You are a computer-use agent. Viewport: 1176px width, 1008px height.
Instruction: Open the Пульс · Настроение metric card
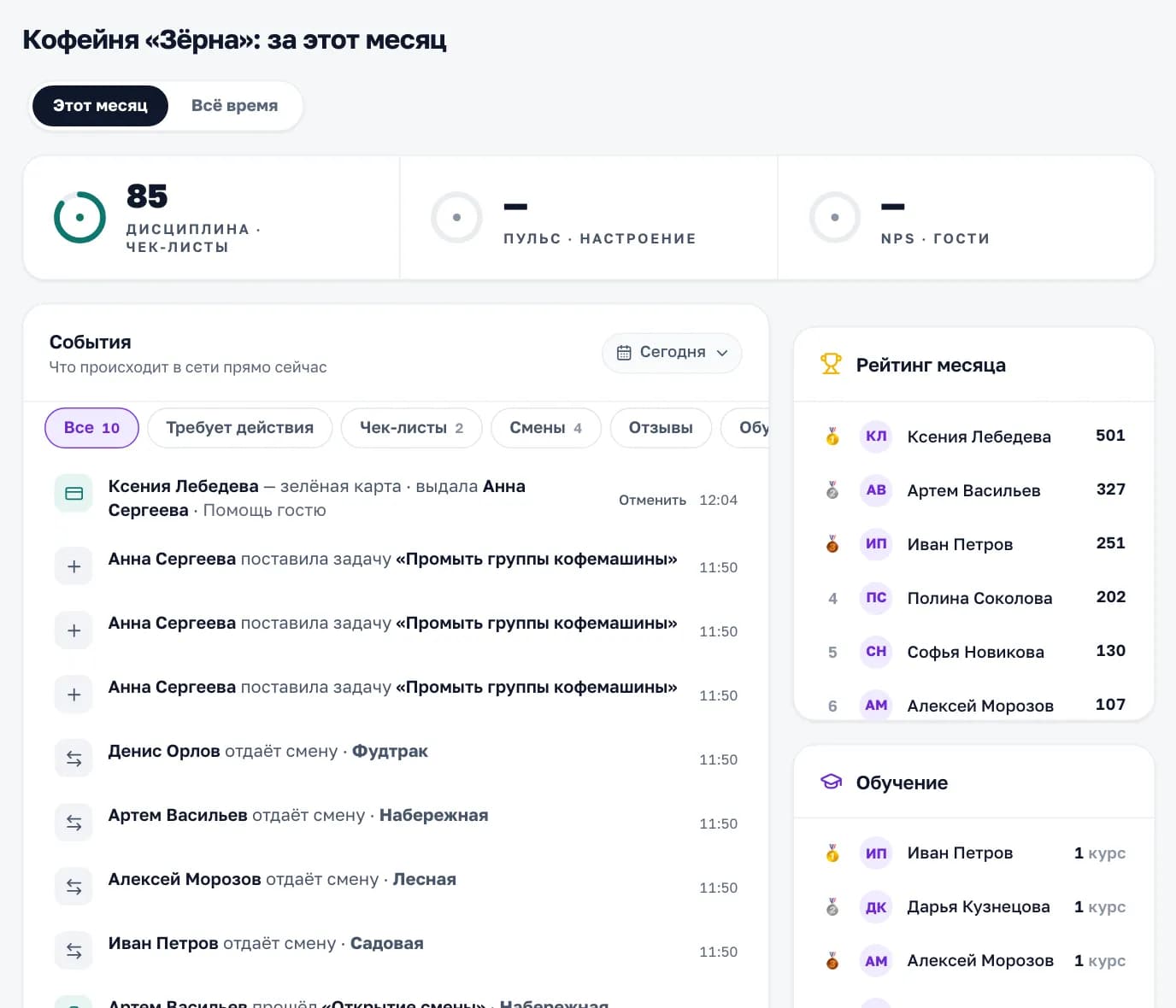tap(589, 218)
